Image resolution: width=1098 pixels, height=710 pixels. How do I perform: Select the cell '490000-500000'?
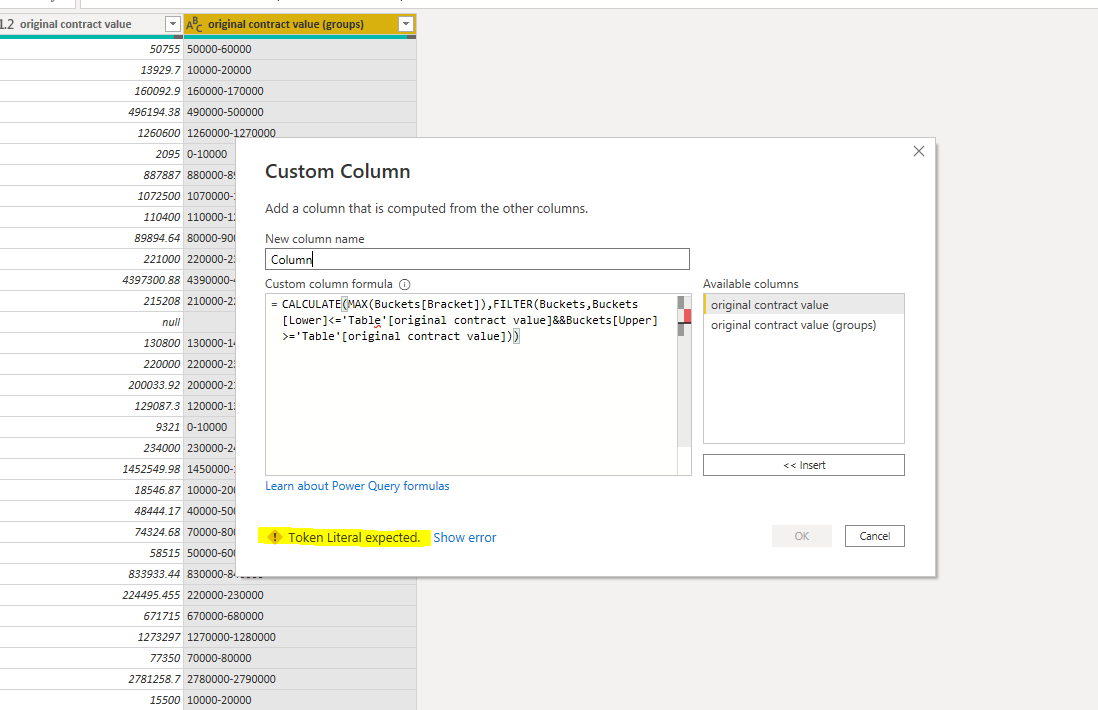(300, 112)
